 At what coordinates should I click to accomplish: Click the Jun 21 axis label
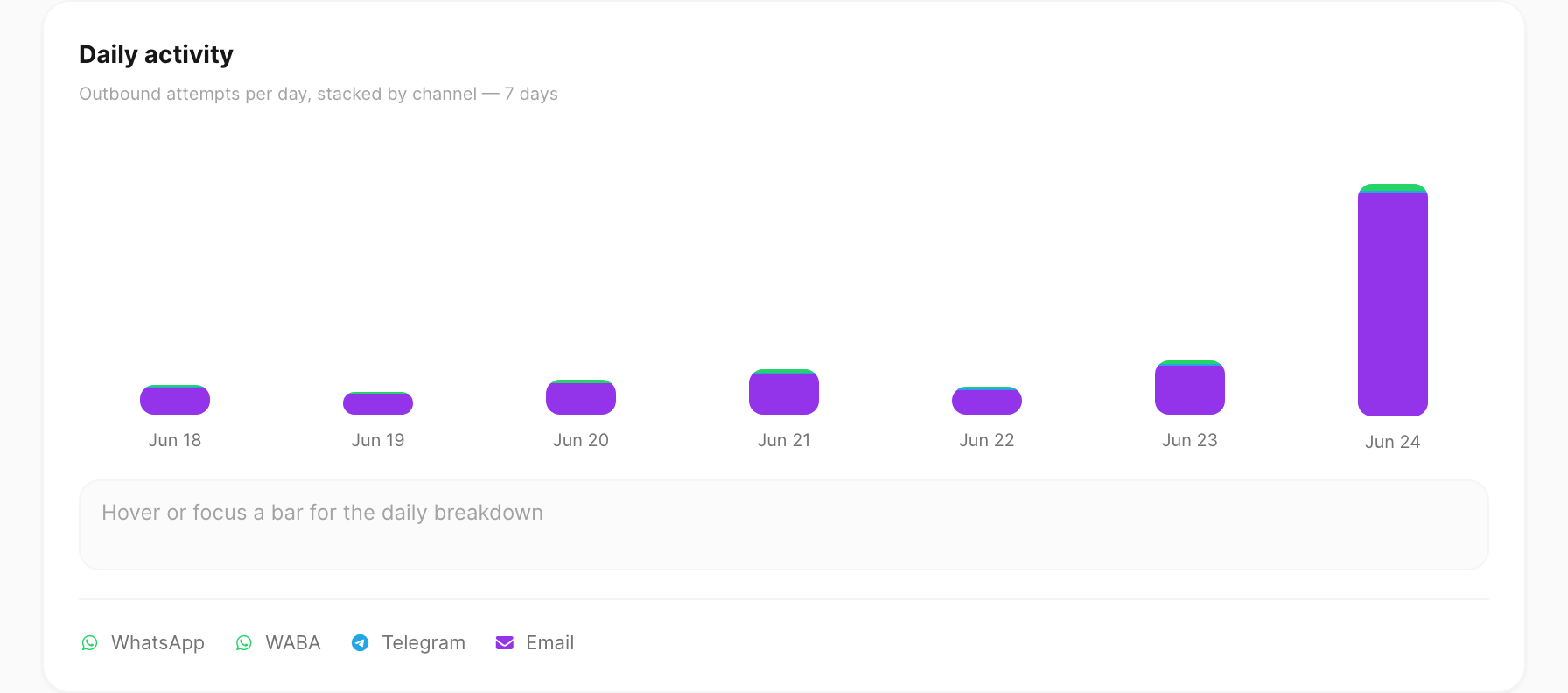pos(784,440)
